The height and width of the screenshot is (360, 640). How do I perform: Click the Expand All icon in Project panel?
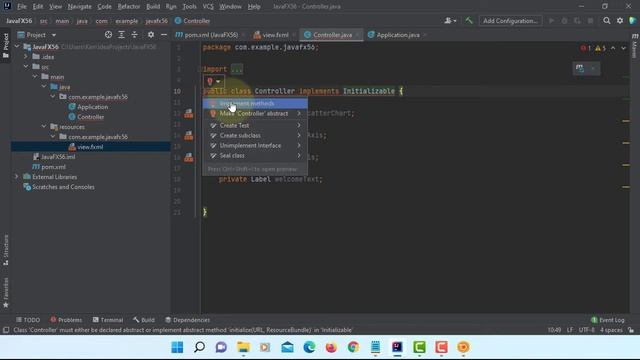pyautogui.click(x=121, y=35)
